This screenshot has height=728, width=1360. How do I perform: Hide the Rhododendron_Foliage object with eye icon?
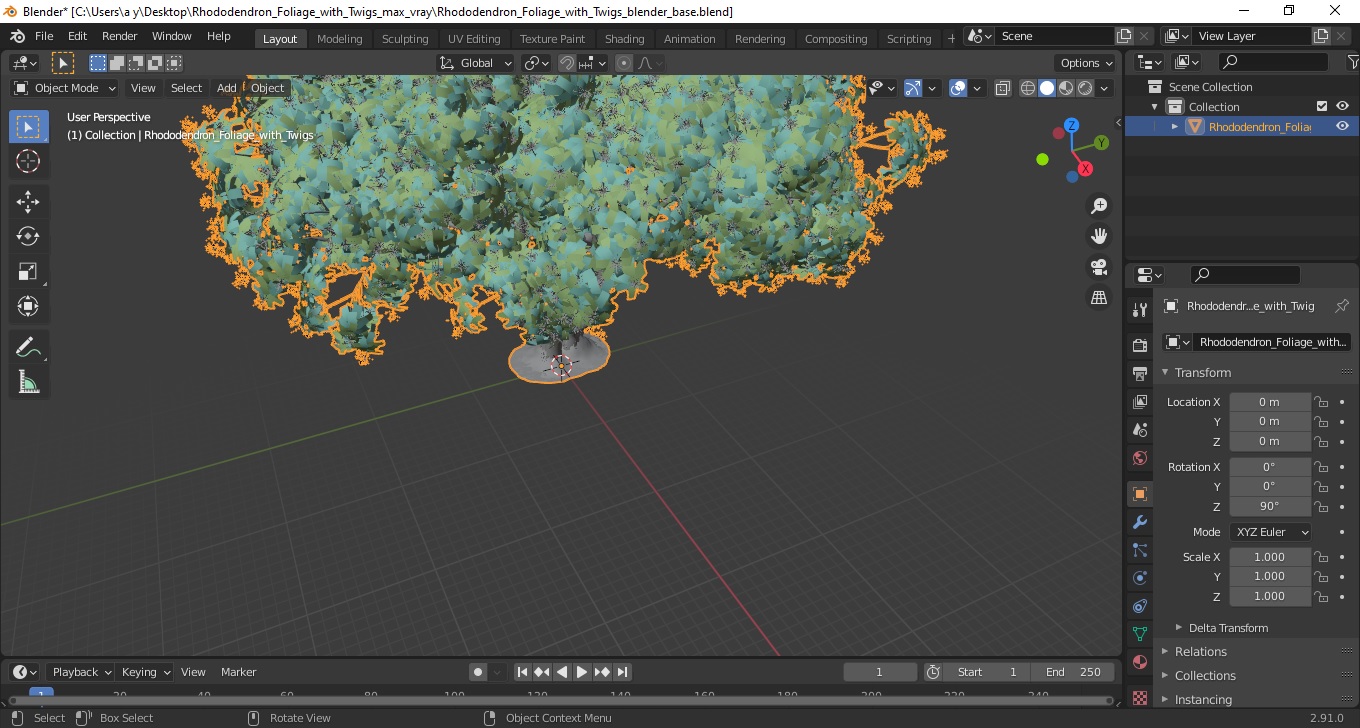[x=1342, y=126]
